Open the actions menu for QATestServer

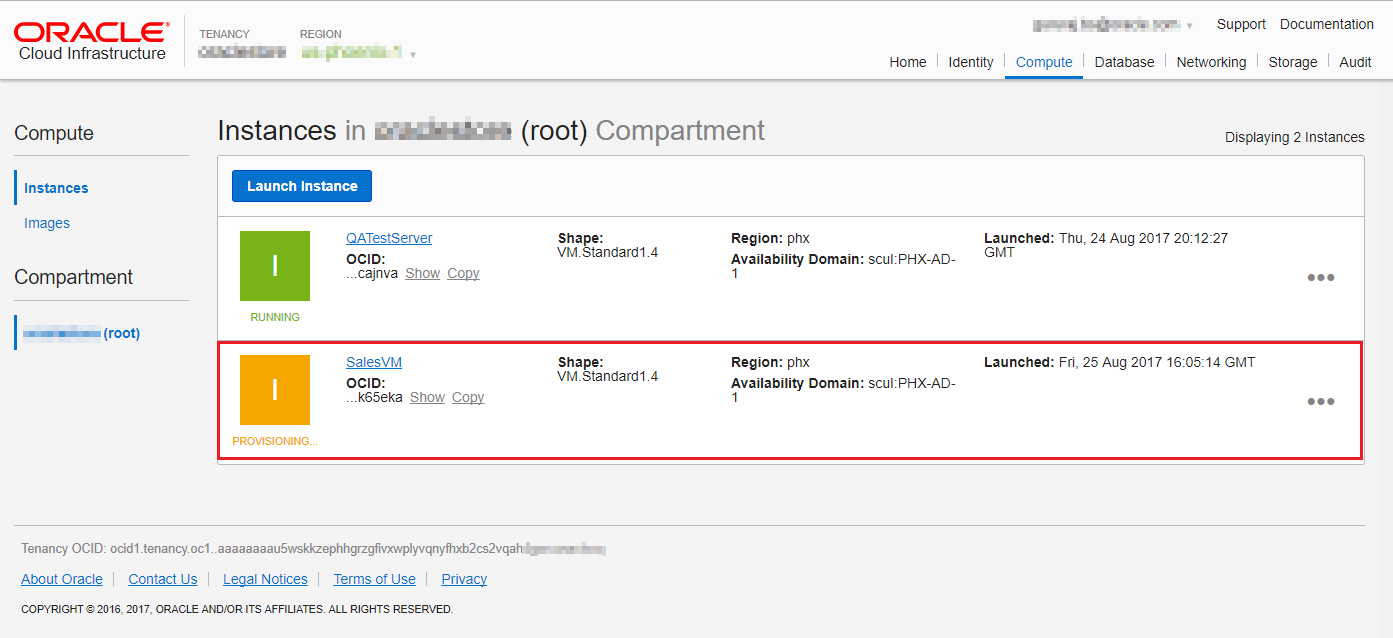click(x=1321, y=278)
